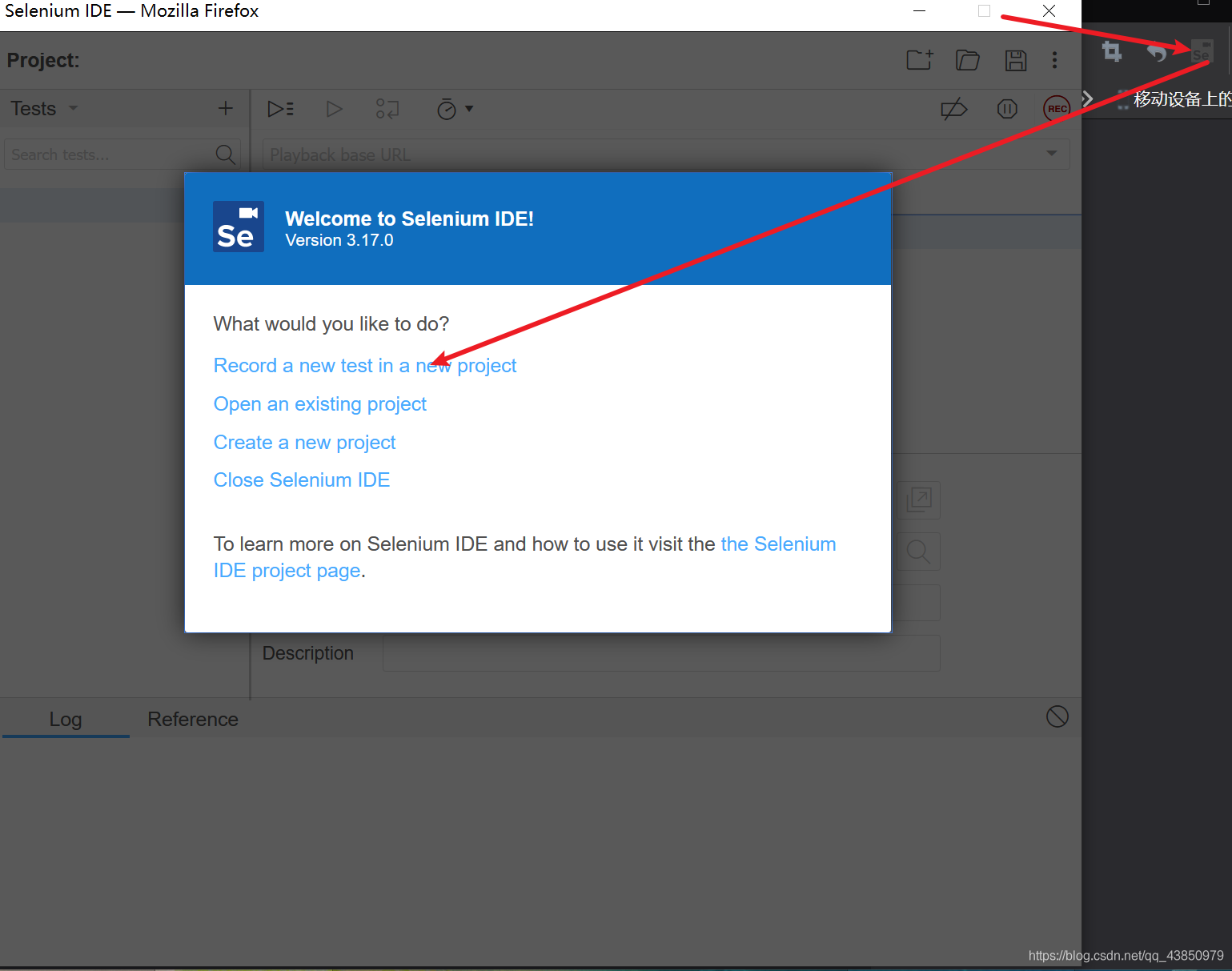This screenshot has width=1232, height=971.
Task: Open the 移动设备上的 bookmarks folder
Action: [1174, 99]
